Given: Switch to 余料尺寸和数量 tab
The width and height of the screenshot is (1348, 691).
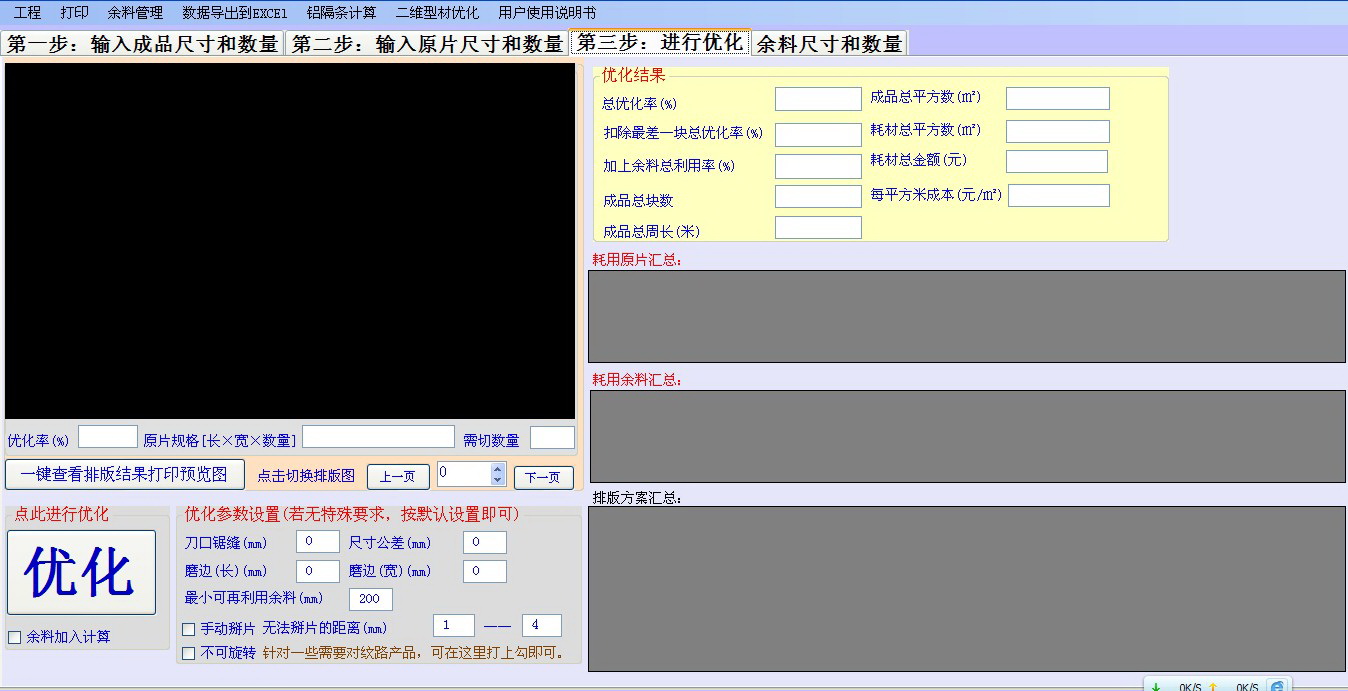Looking at the screenshot, I should (829, 44).
